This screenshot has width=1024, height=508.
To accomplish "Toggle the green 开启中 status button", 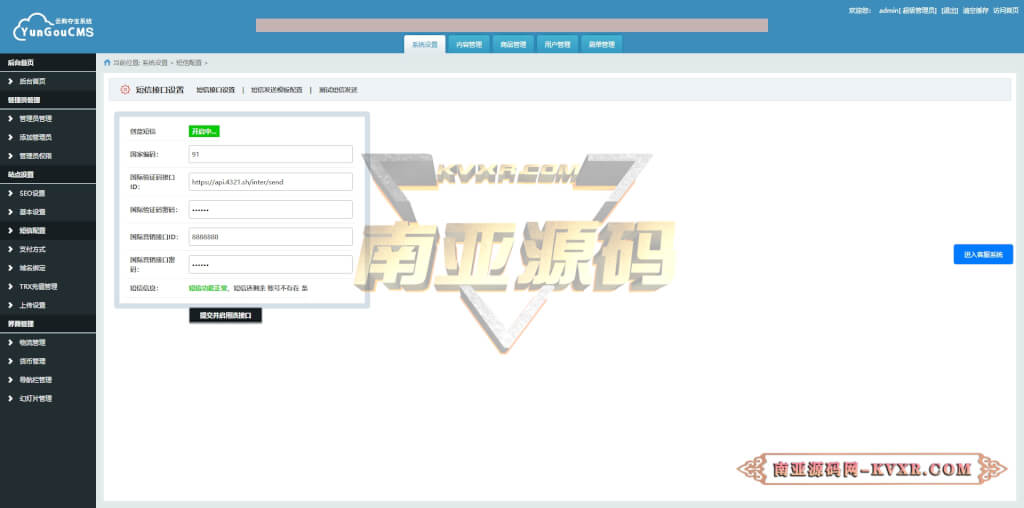I will coord(204,131).
